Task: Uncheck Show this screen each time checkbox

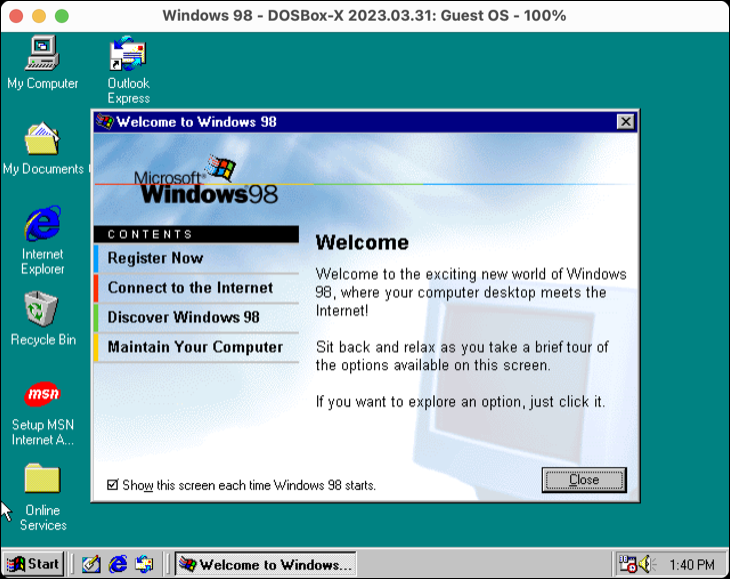Action: pyautogui.click(x=112, y=485)
